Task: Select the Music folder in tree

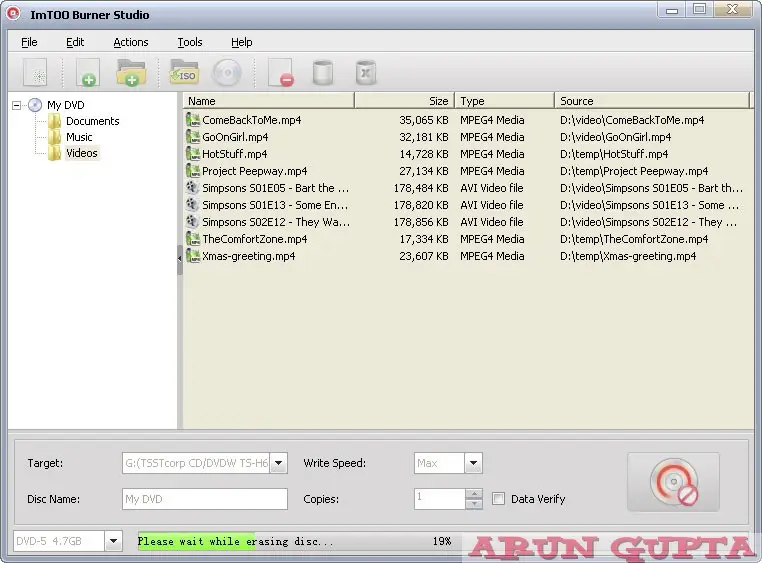Action: tap(79, 137)
